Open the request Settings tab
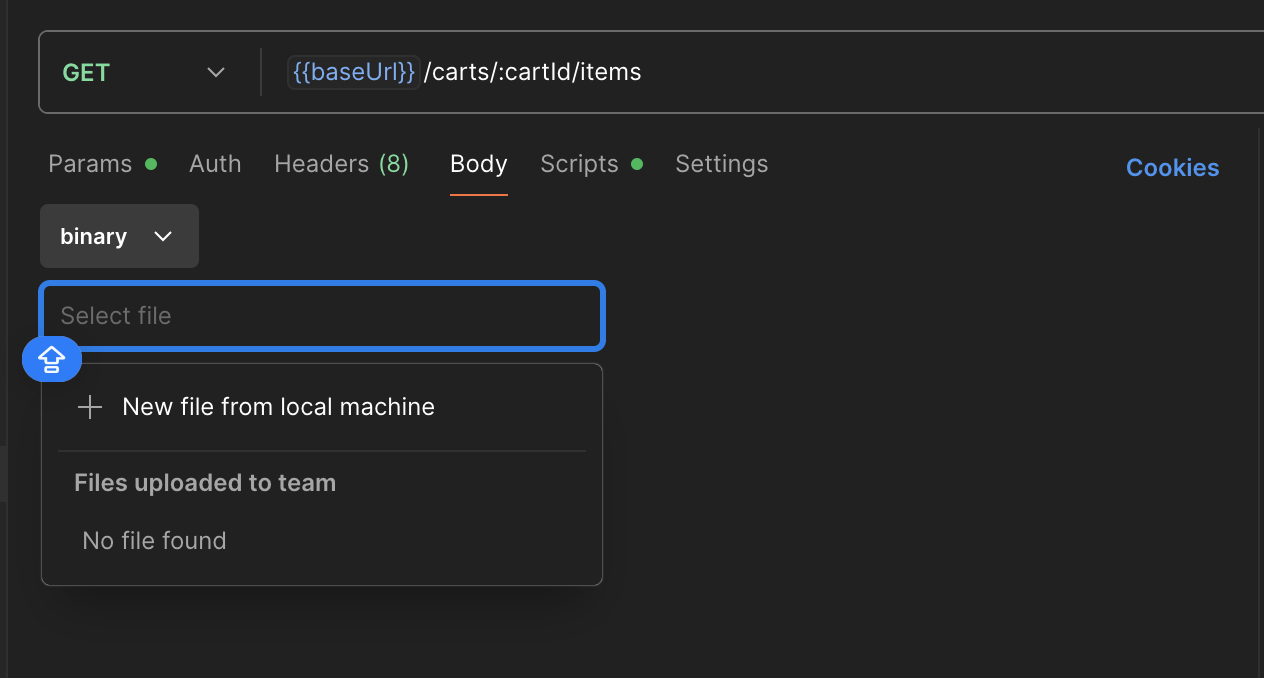1264x678 pixels. 721,164
